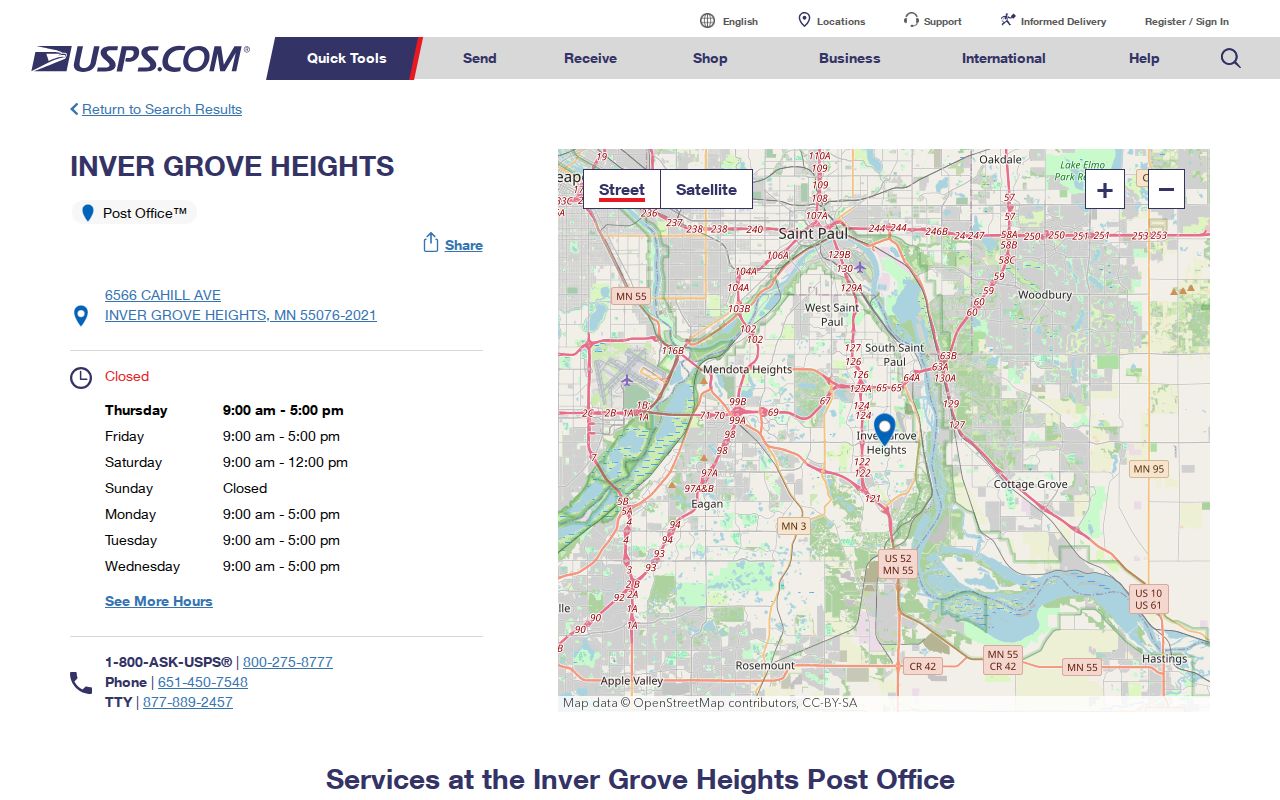Open the Shop menu
1280x800 pixels.
click(x=710, y=58)
